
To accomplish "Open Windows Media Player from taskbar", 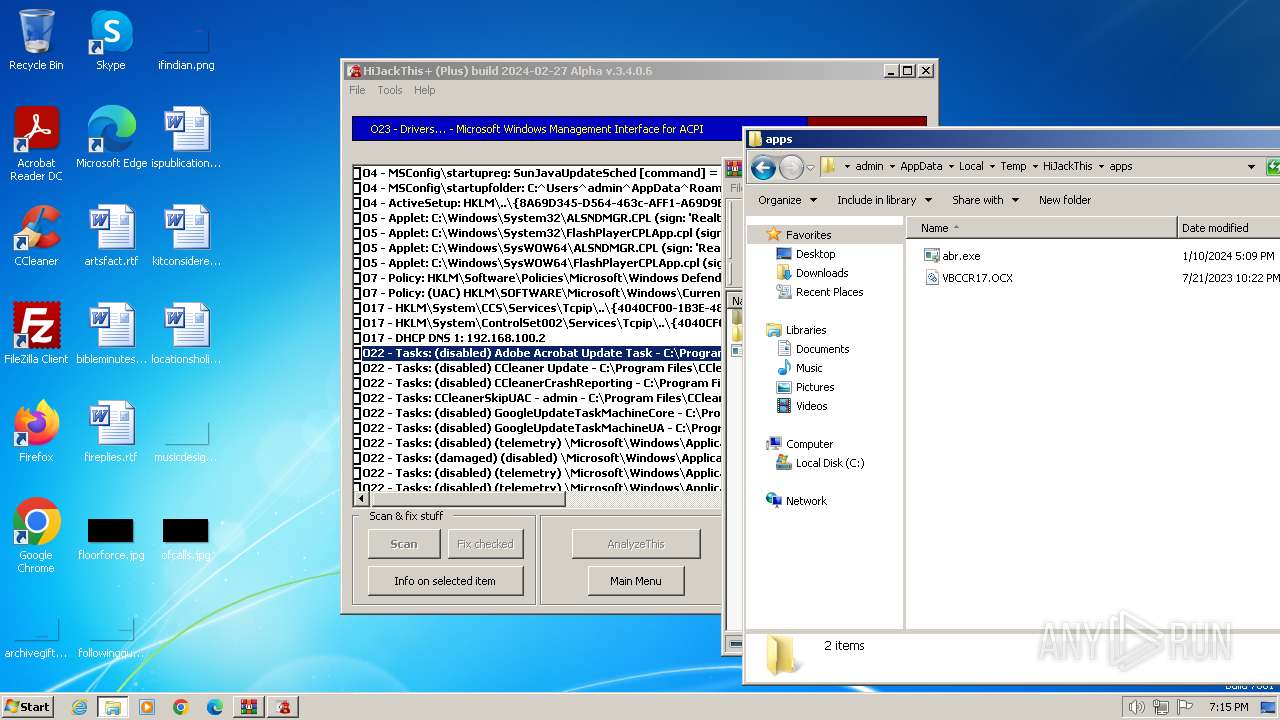I will coord(147,707).
